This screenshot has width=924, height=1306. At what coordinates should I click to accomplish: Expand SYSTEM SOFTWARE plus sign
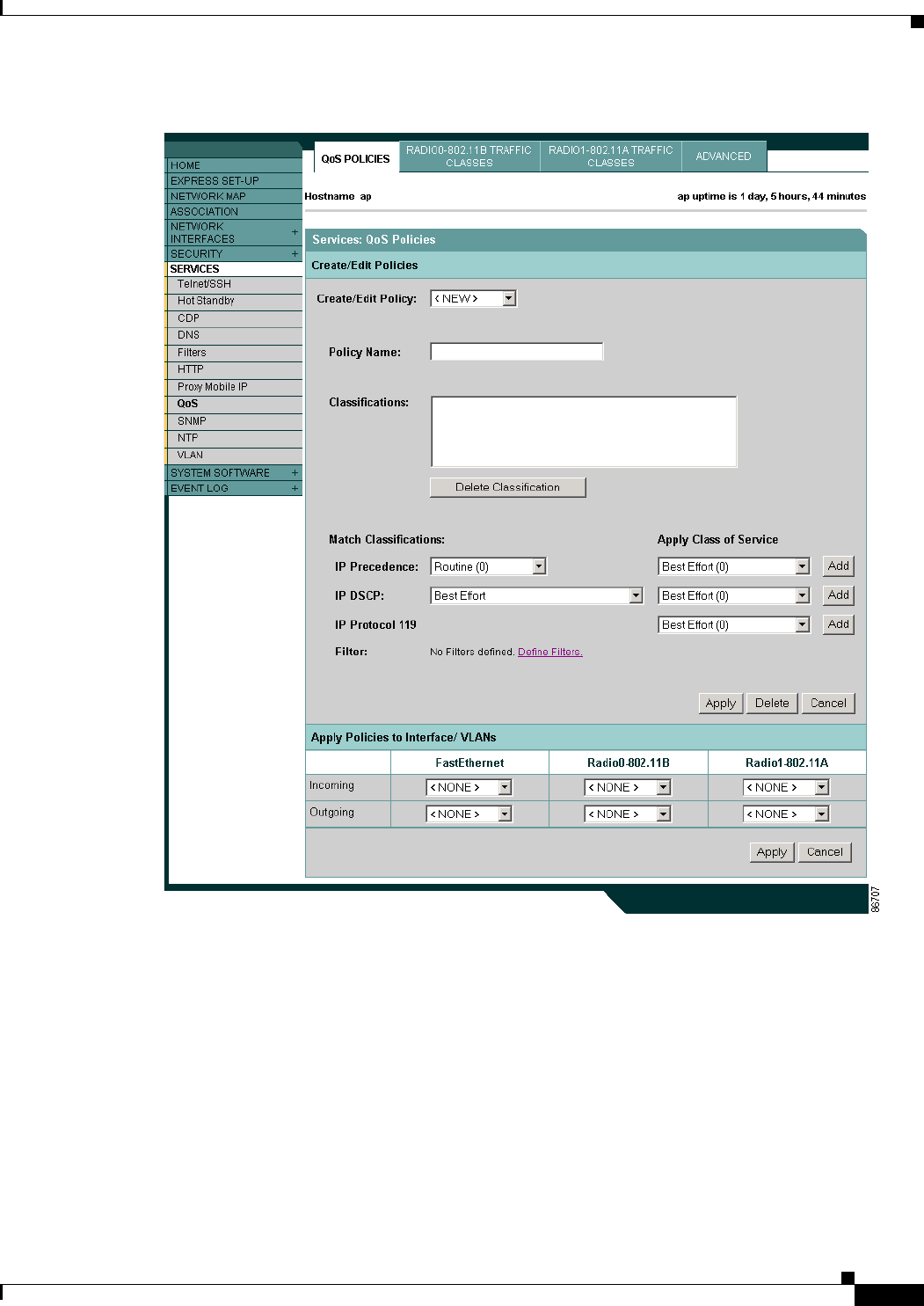(x=295, y=473)
